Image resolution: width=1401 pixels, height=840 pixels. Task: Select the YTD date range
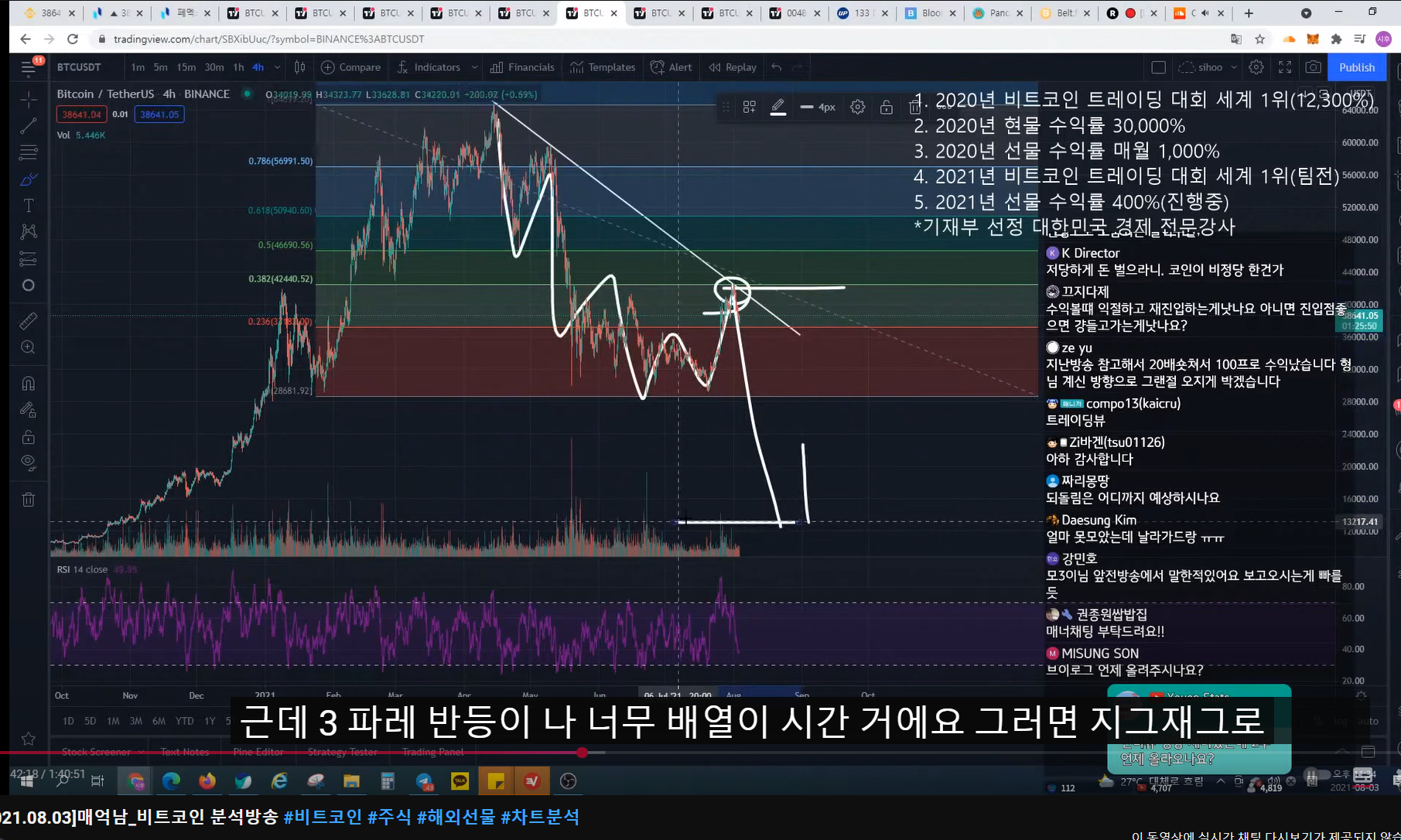pos(184,721)
